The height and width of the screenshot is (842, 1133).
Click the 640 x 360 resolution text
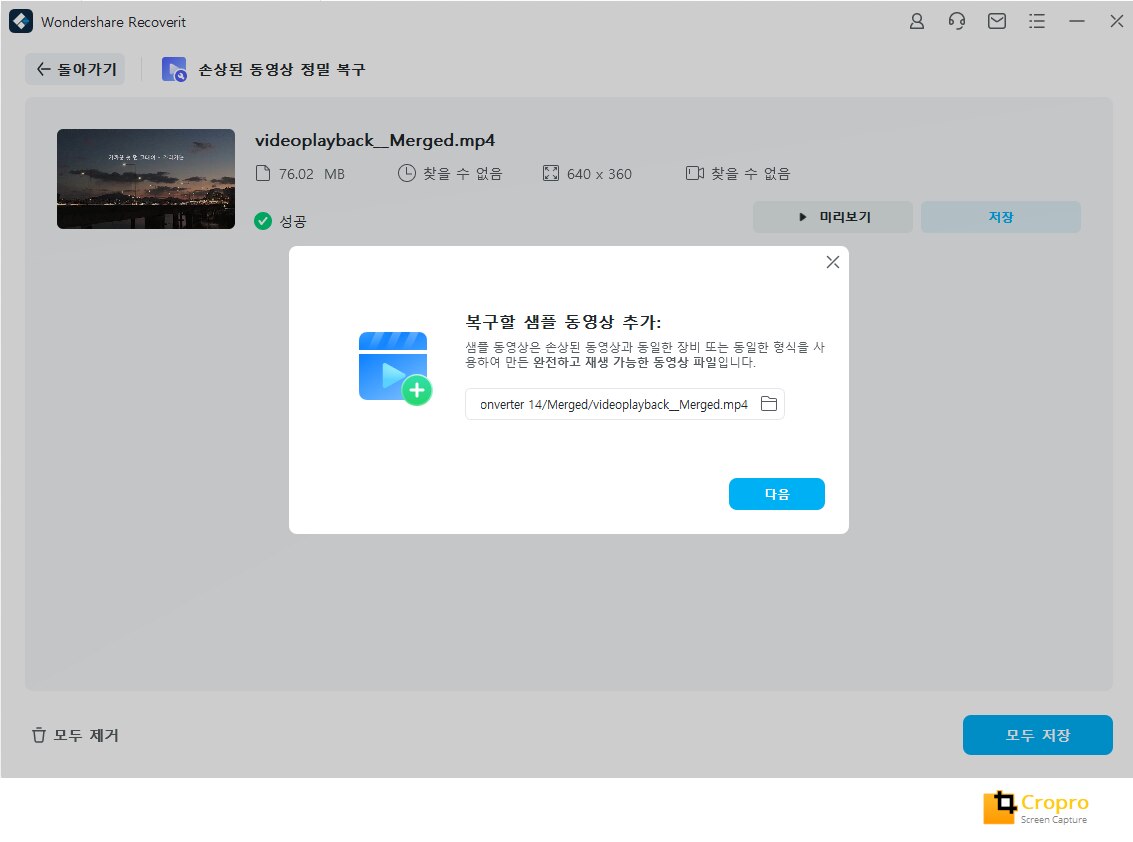click(x=599, y=174)
